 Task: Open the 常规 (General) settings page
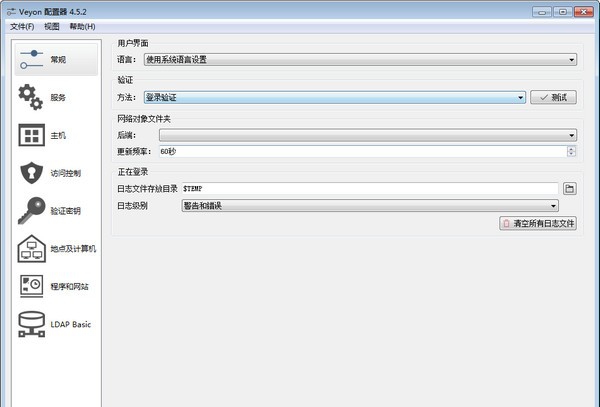click(56, 60)
